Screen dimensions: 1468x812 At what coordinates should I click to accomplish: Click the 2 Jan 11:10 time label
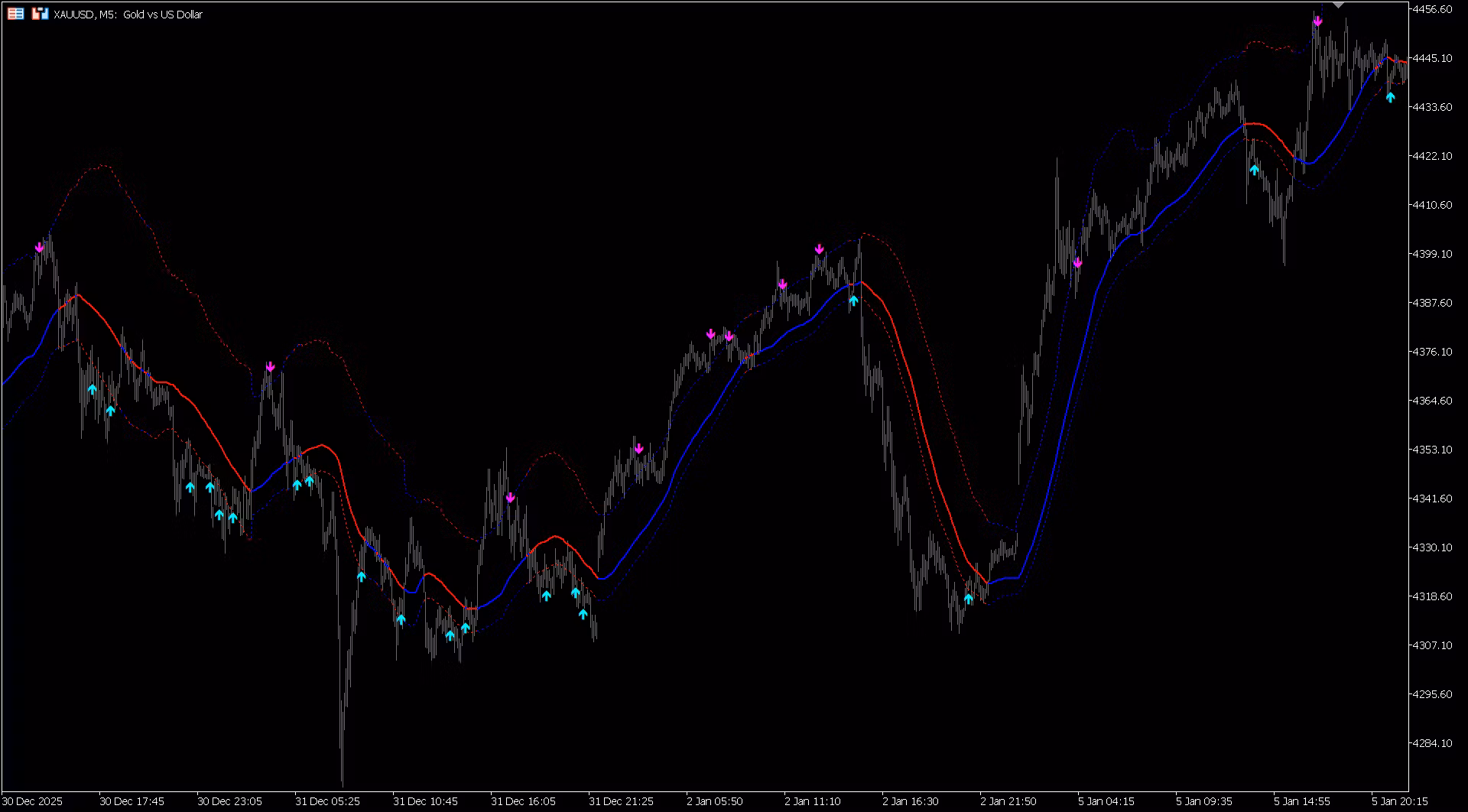[x=811, y=801]
